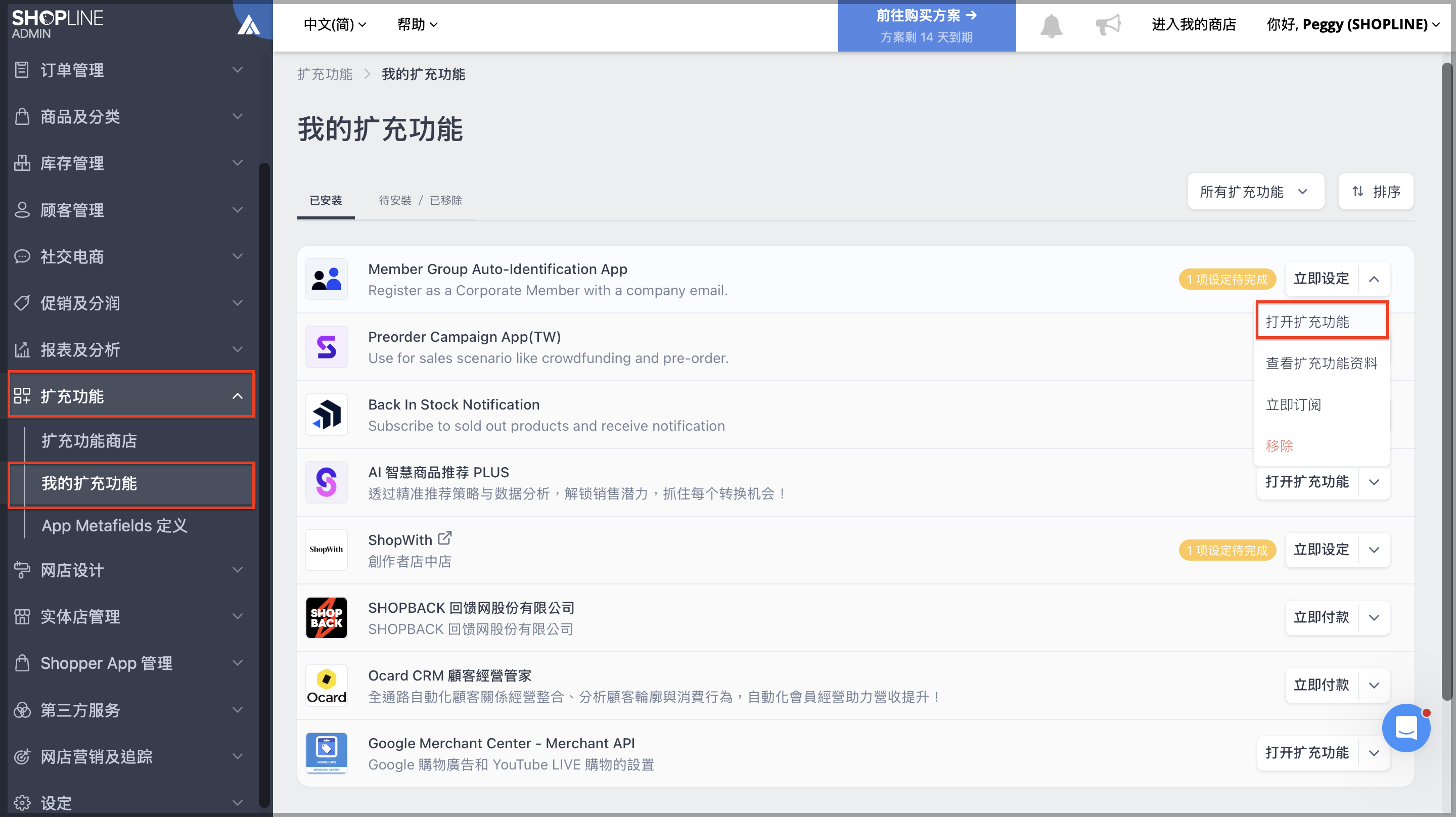
Task: Click 立即设定 for ShopWith
Action: coord(1321,550)
